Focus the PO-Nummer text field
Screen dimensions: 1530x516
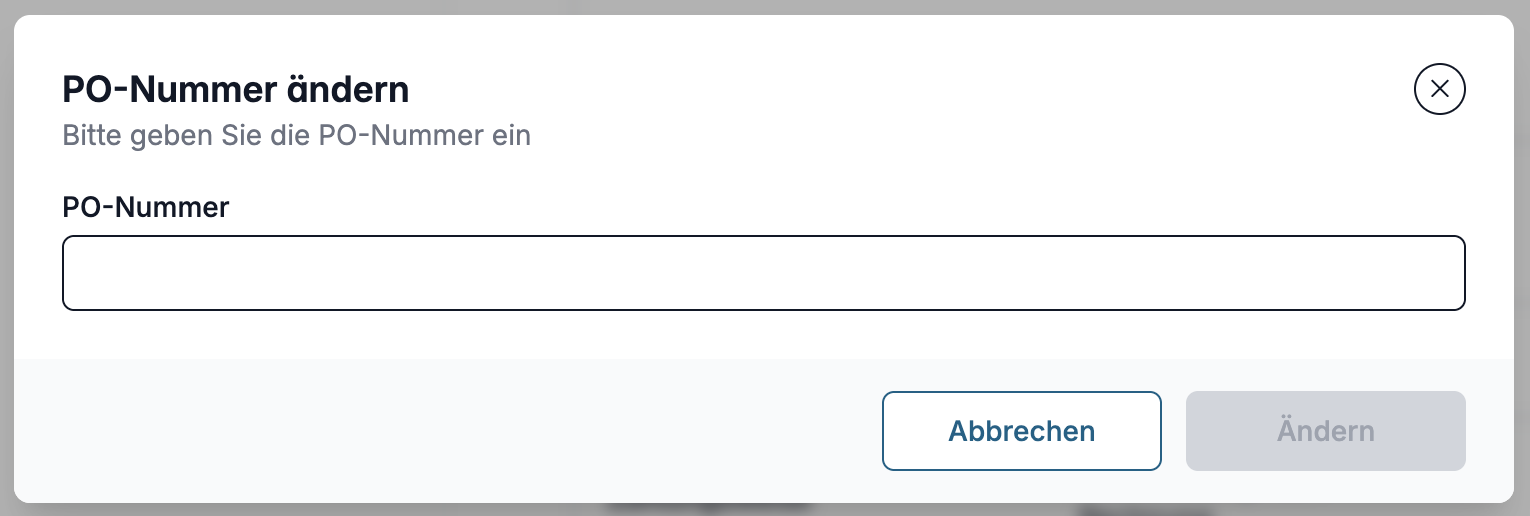coord(764,273)
